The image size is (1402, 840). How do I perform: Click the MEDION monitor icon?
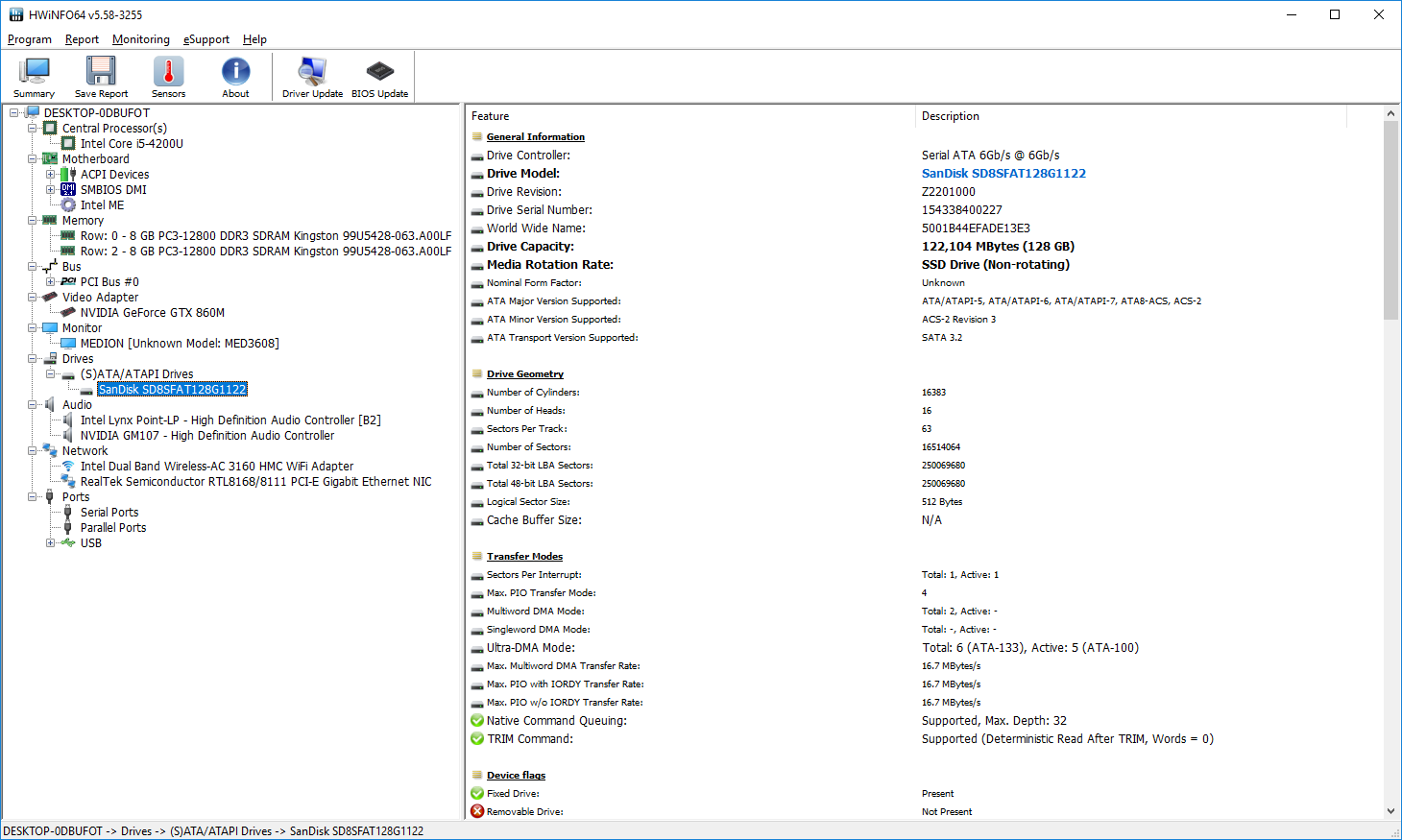tap(68, 343)
